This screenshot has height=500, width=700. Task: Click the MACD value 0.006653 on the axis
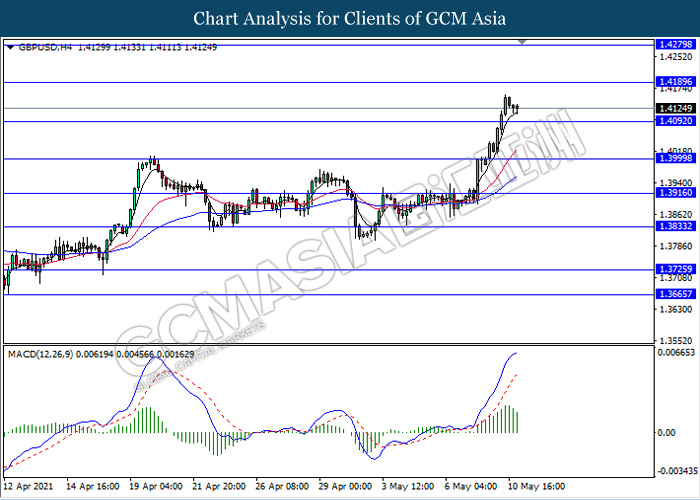pos(672,354)
